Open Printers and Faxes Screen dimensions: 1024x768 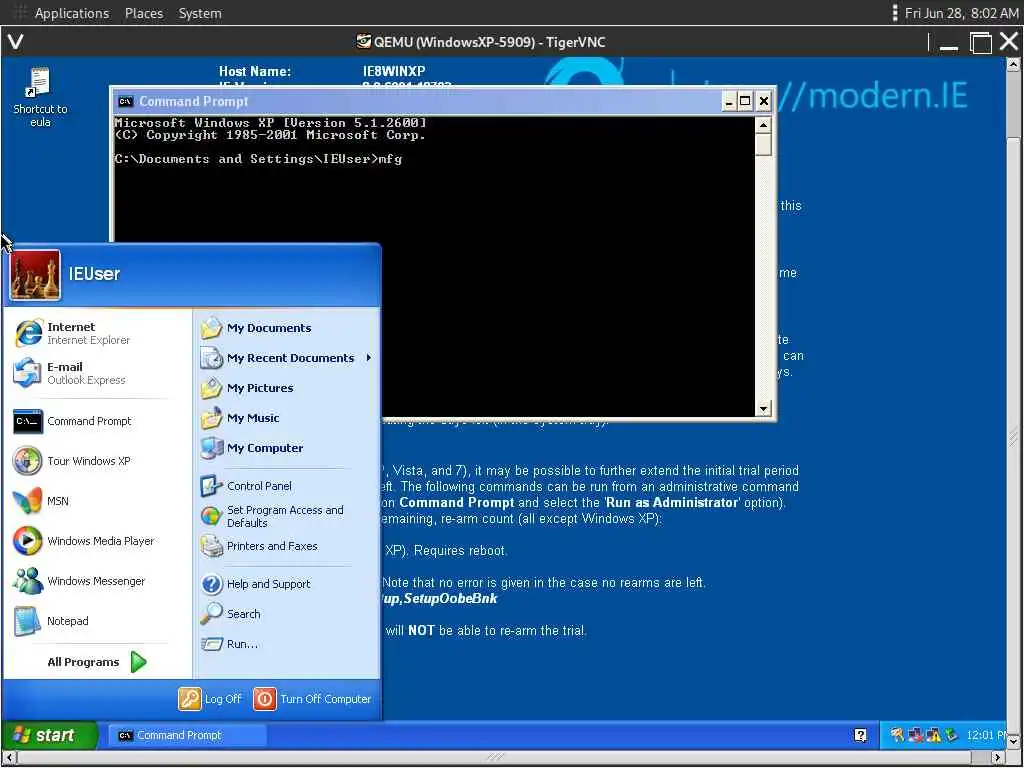(x=259, y=546)
